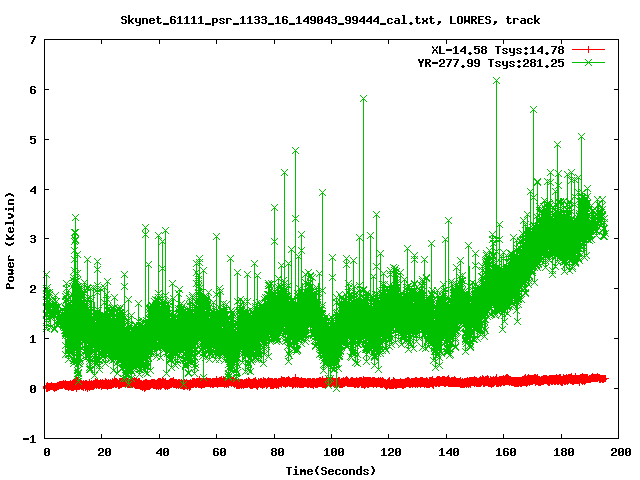The width and height of the screenshot is (640, 480).
Task: Click the y-axis tick label -1
Action: tap(29, 438)
